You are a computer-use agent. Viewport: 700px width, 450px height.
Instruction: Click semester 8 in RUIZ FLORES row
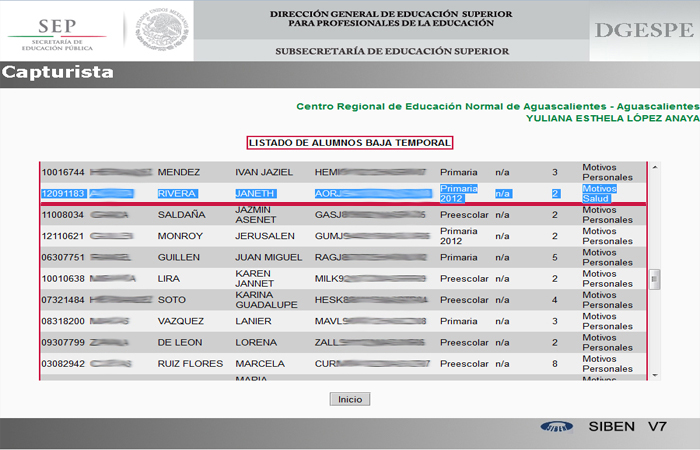(x=554, y=364)
